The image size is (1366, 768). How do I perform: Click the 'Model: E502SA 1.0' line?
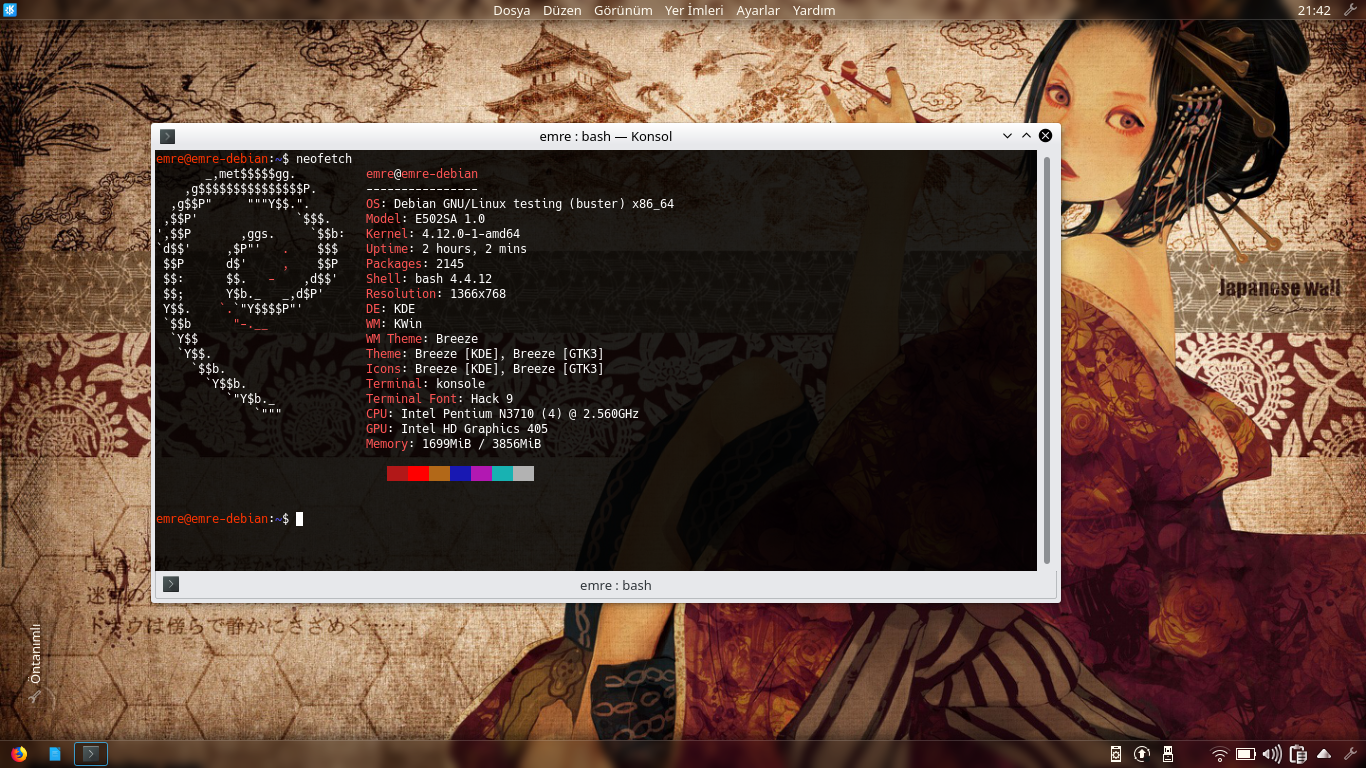coord(425,219)
